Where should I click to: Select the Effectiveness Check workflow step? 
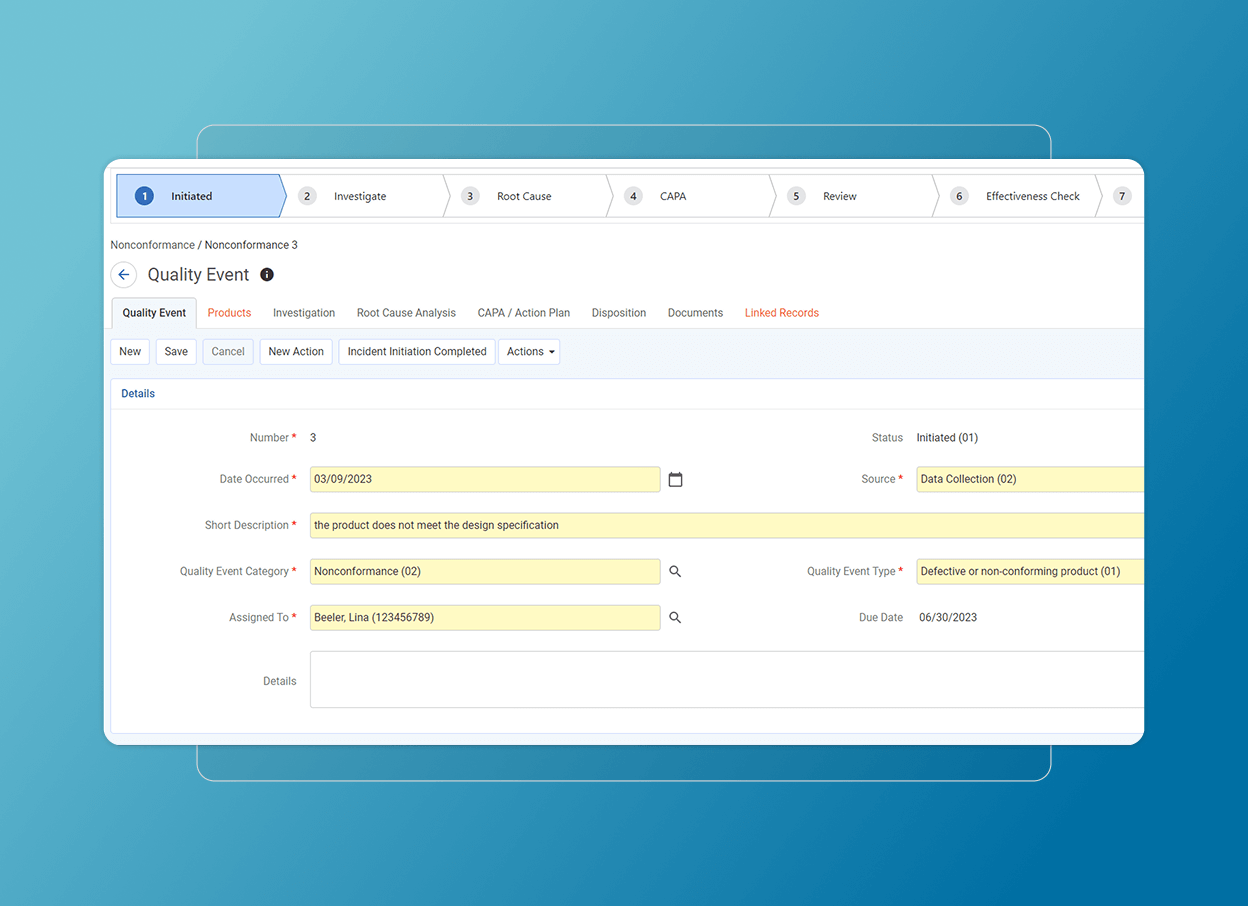(x=1032, y=196)
